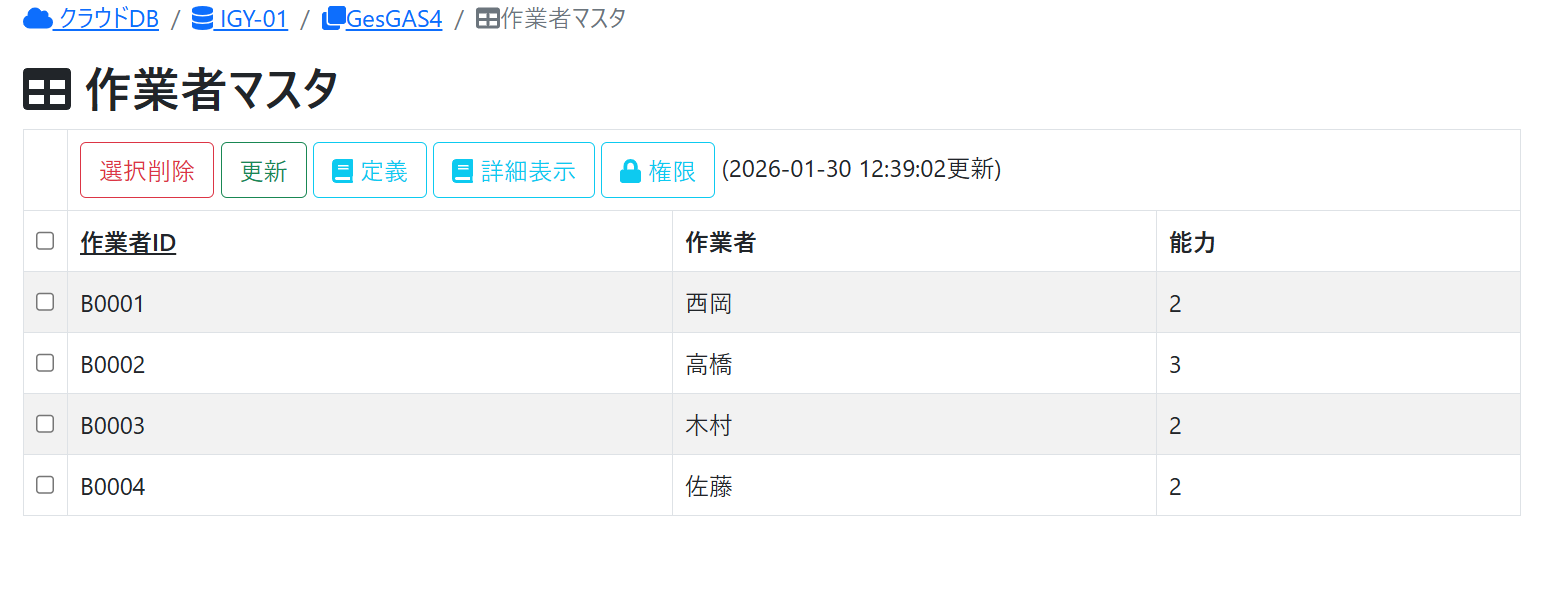The height and width of the screenshot is (615, 1547).
Task: Open the クラウドDB breadcrumb link
Action: point(108,18)
